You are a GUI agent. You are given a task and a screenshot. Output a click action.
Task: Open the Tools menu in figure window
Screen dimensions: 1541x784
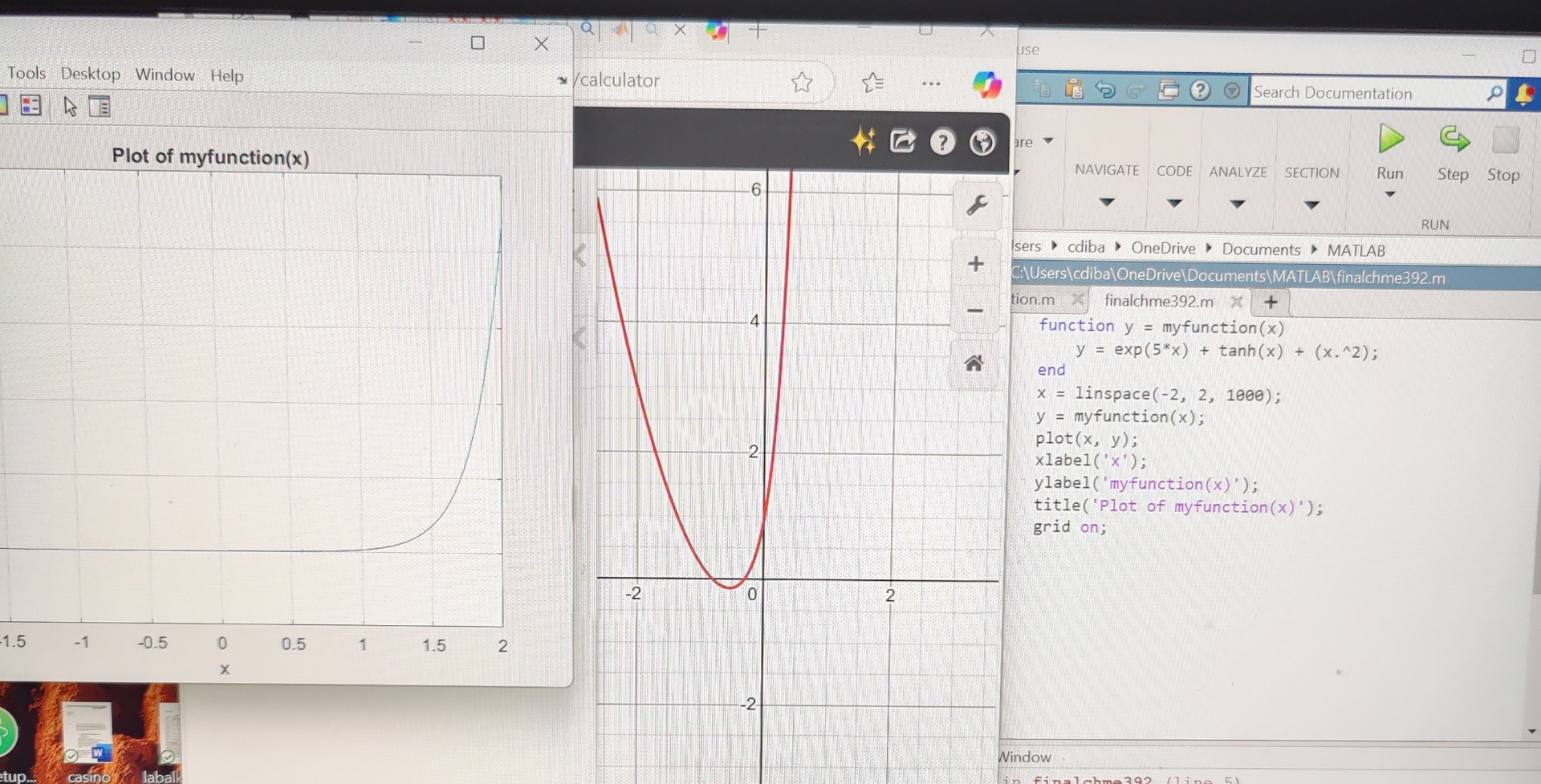[26, 73]
